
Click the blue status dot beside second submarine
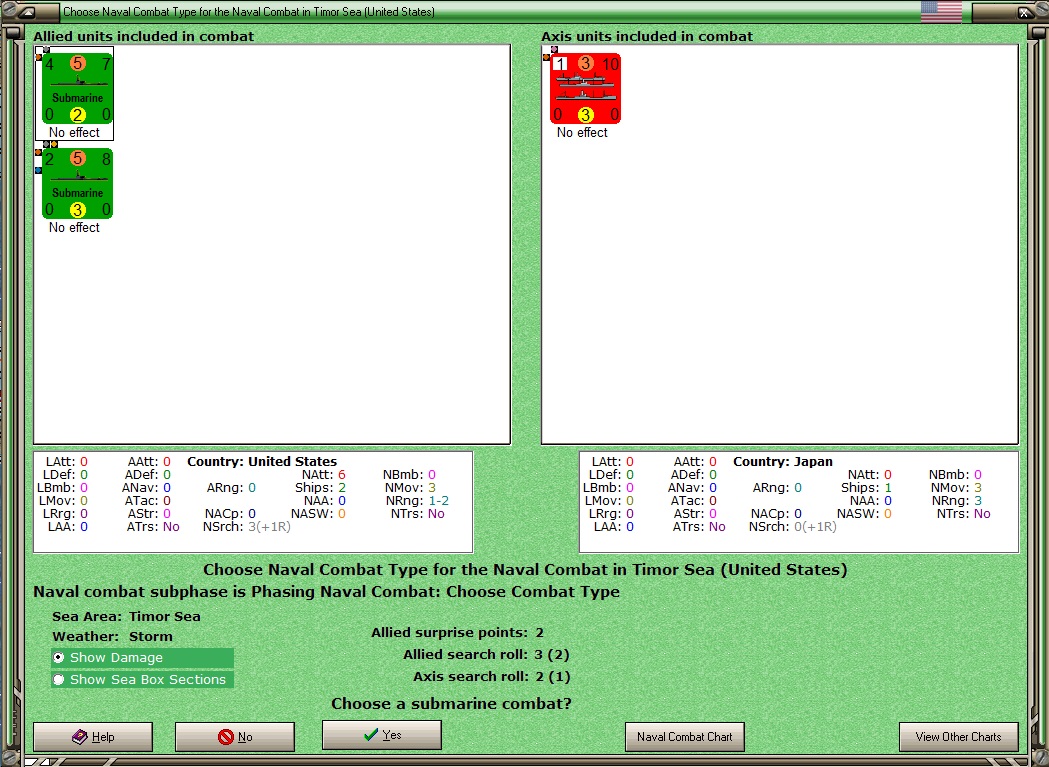point(38,170)
